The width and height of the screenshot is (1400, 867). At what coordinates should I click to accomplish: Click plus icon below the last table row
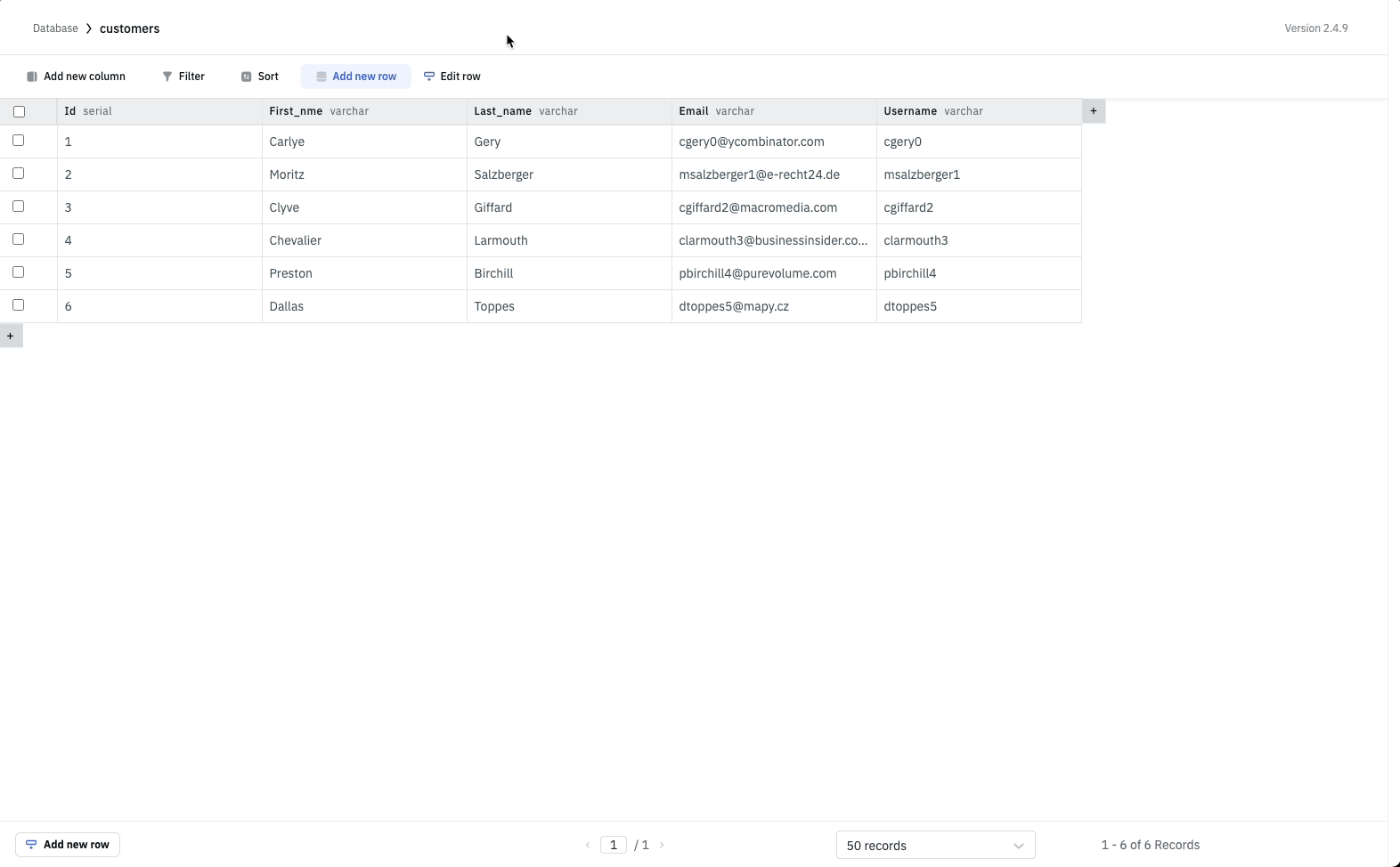(11, 336)
